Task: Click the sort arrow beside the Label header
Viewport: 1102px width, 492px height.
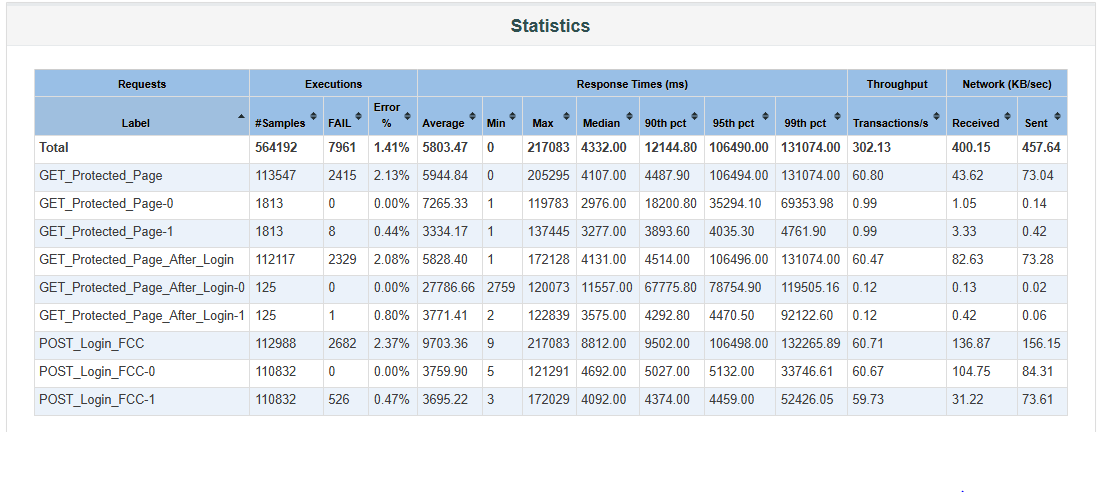Action: click(x=241, y=116)
